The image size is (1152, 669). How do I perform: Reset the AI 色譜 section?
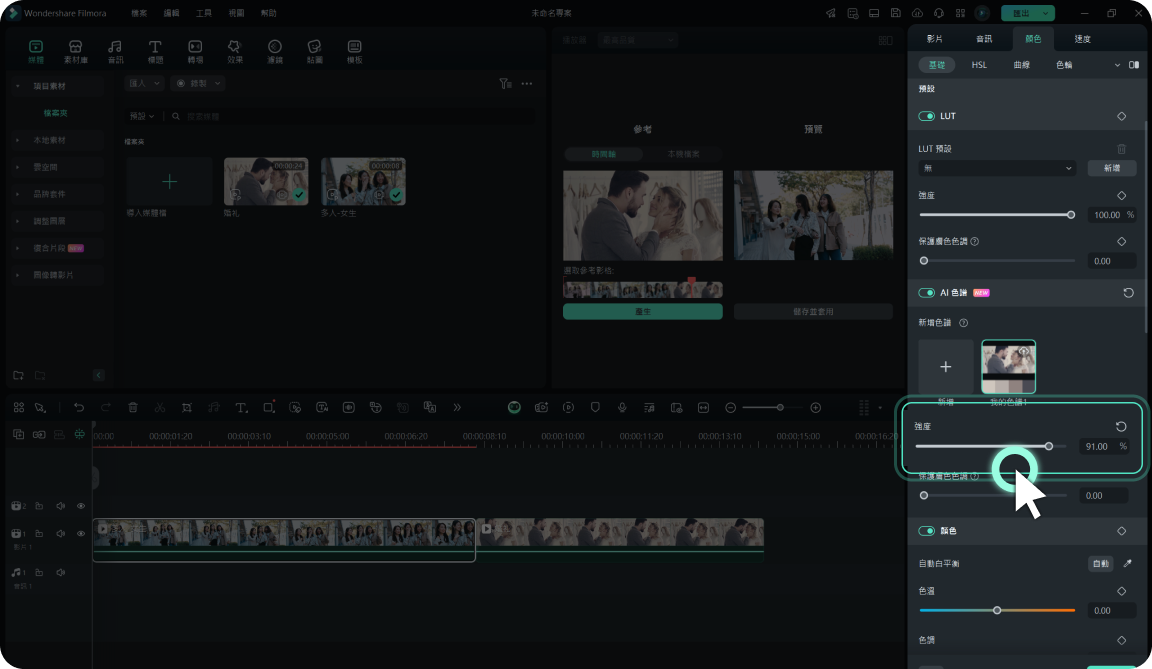1128,293
